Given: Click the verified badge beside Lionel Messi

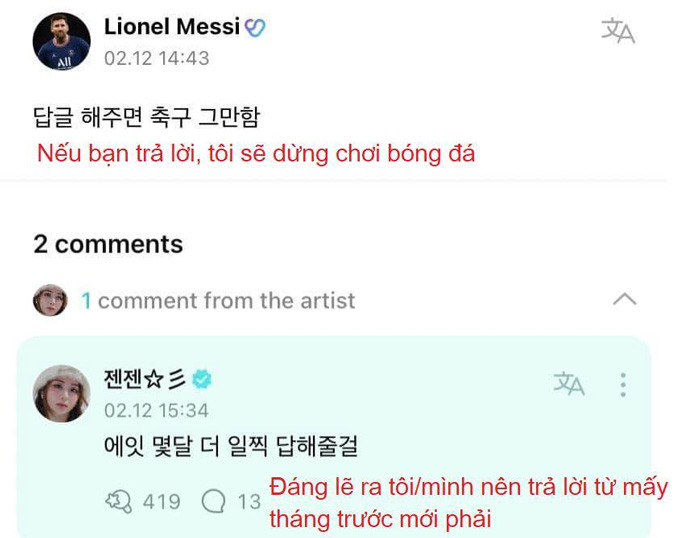Looking at the screenshot, I should click(x=255, y=28).
